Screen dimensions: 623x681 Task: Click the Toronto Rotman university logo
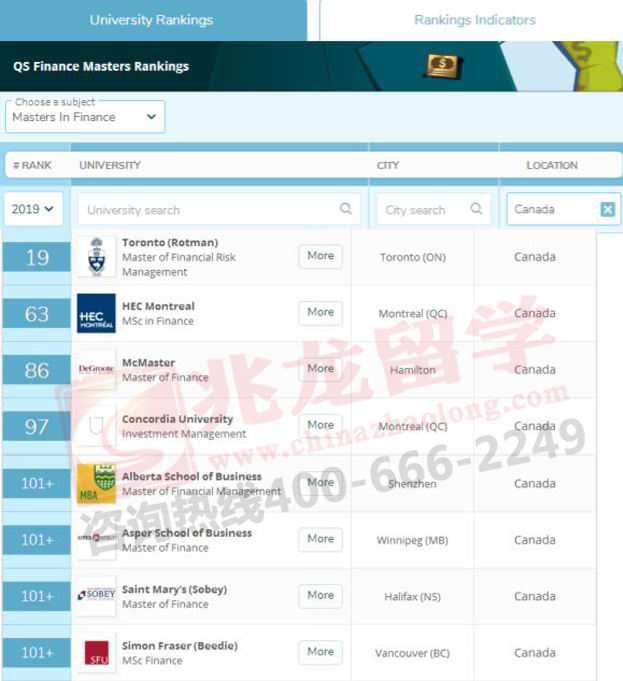[96, 257]
